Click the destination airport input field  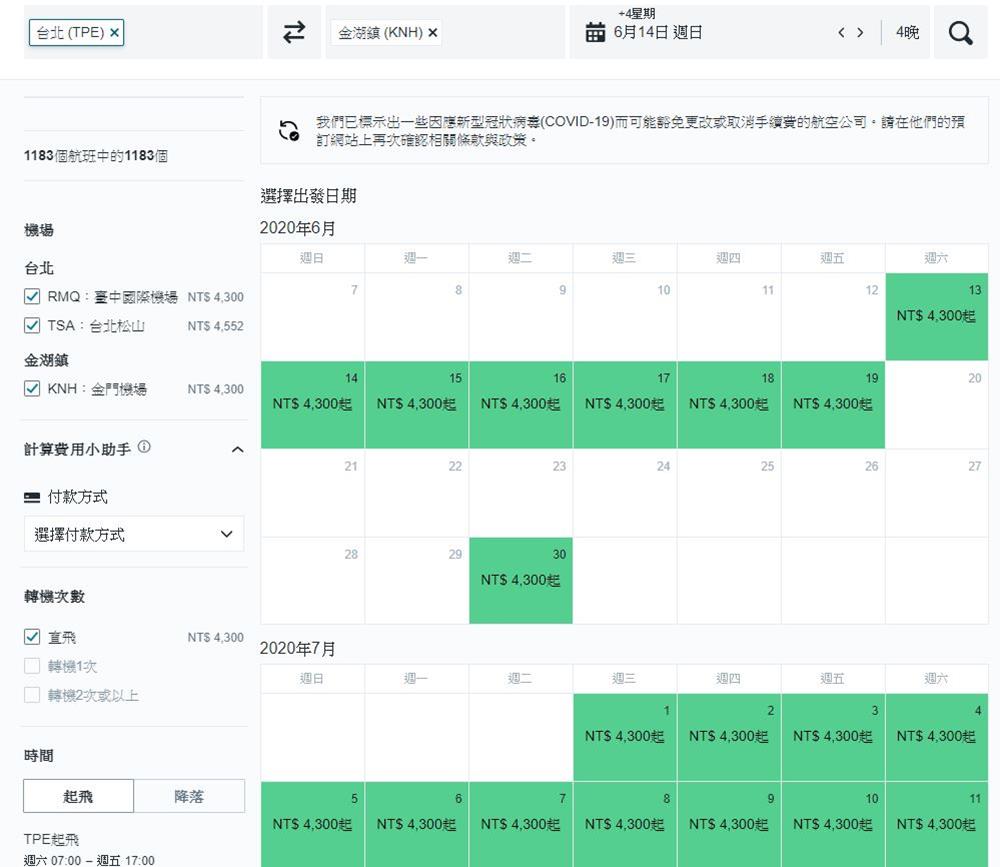[x=445, y=32]
